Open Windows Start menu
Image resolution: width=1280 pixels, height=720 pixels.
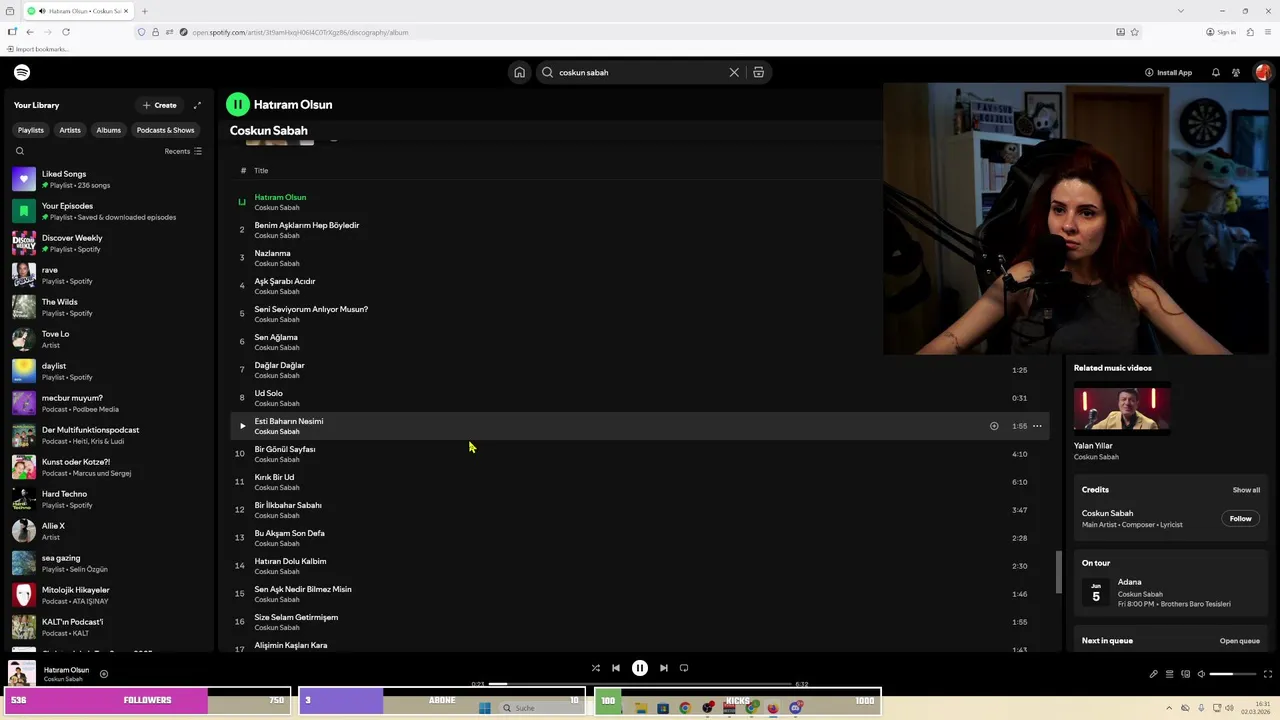[485, 708]
